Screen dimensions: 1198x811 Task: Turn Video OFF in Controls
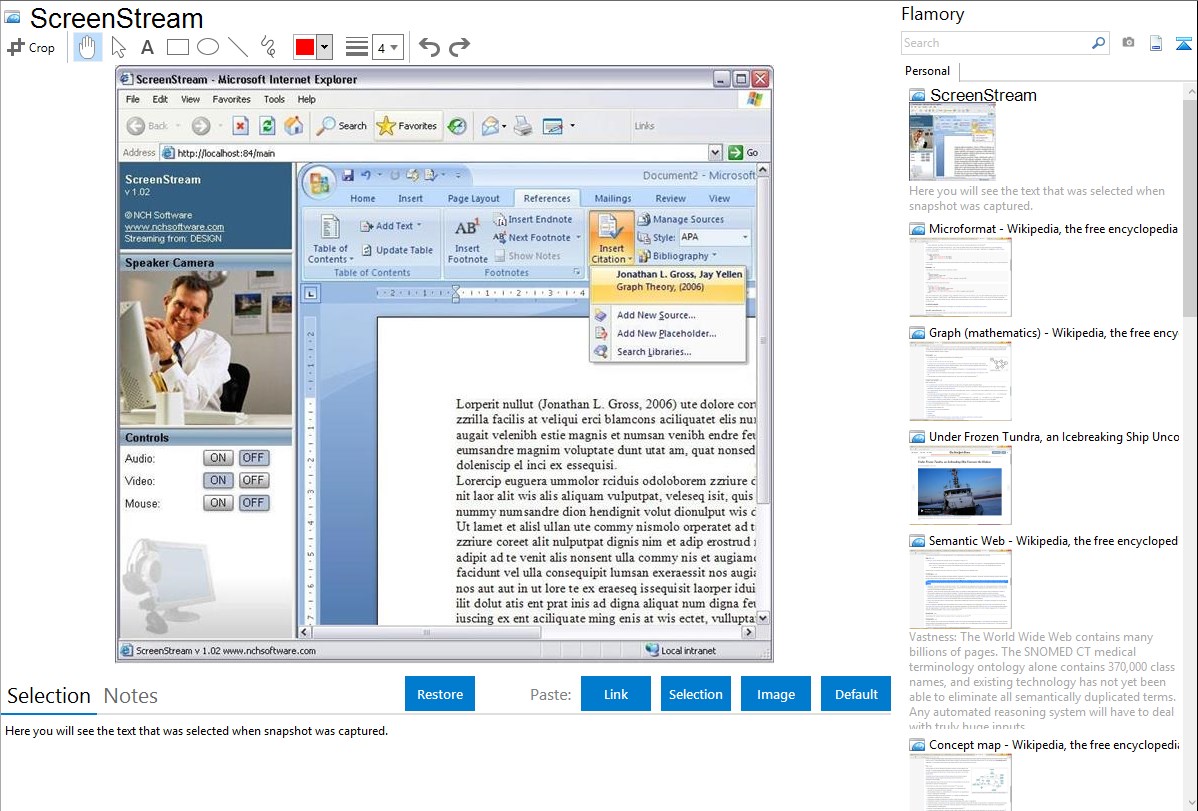[x=254, y=480]
